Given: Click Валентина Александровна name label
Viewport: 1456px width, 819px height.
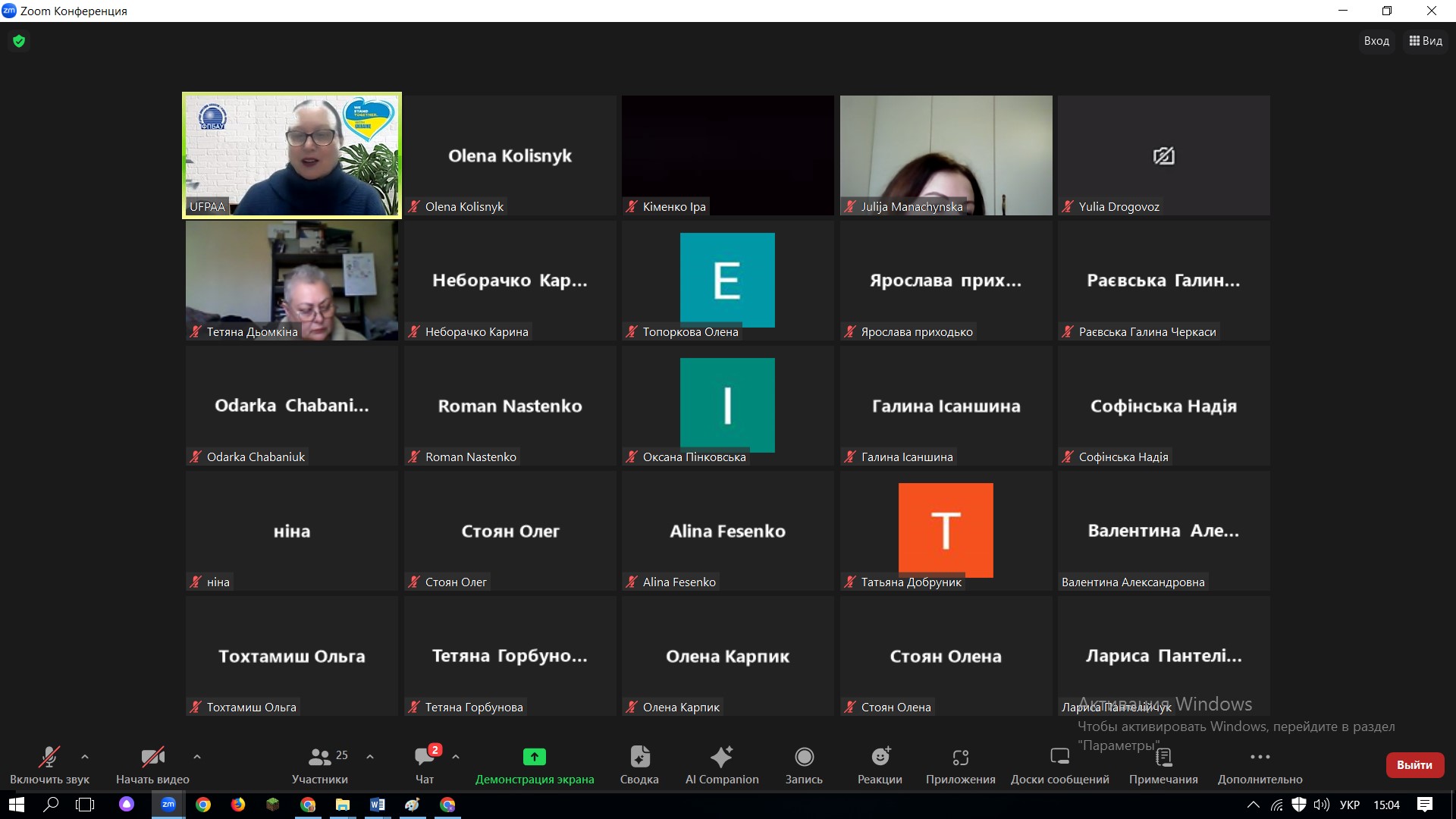Looking at the screenshot, I should [x=1133, y=582].
